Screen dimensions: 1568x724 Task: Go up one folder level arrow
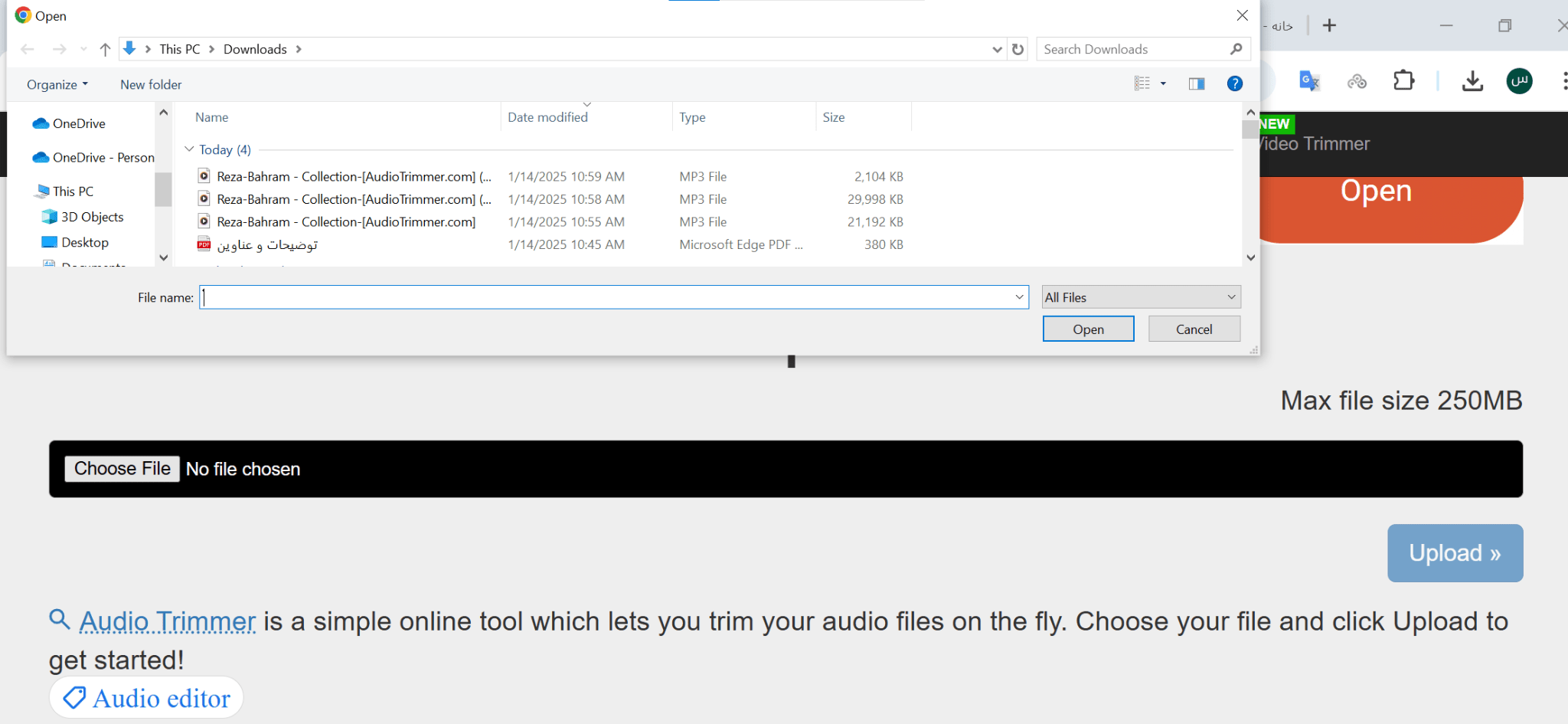click(x=105, y=49)
